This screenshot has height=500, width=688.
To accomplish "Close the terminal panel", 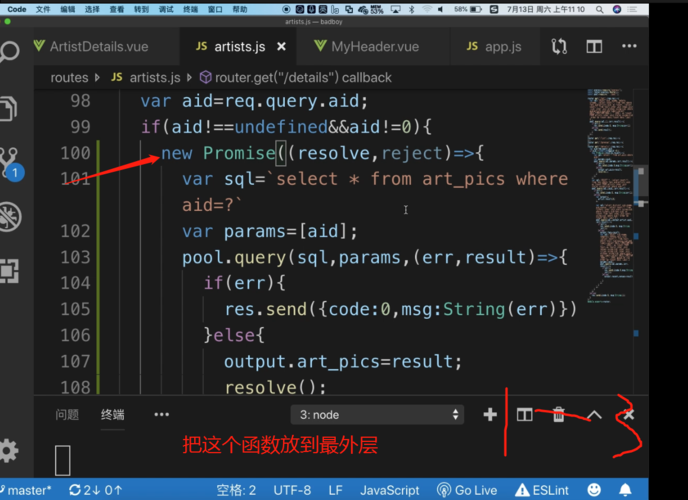I will point(629,414).
